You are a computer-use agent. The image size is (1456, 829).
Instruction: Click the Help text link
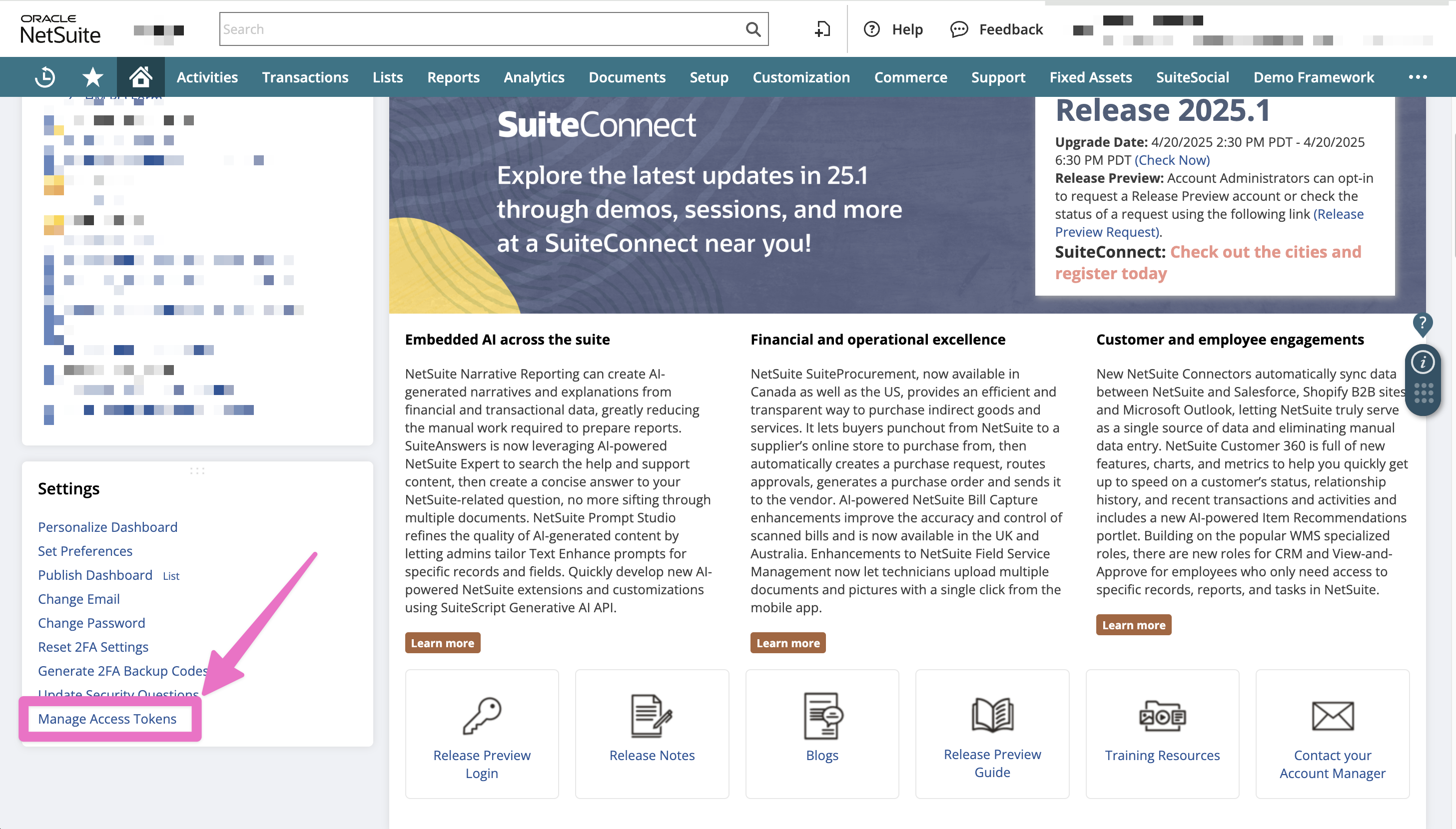pyautogui.click(x=907, y=29)
